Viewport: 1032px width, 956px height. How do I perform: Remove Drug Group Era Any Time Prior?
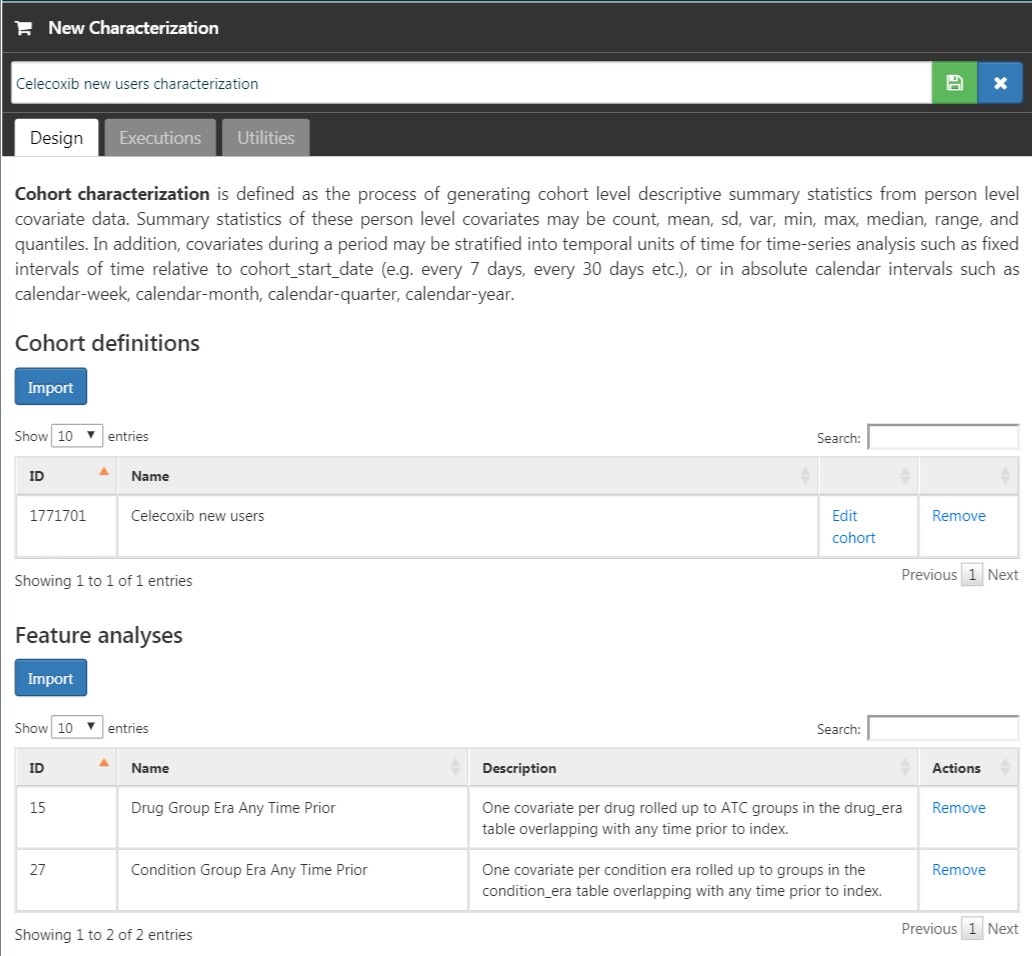coord(958,807)
